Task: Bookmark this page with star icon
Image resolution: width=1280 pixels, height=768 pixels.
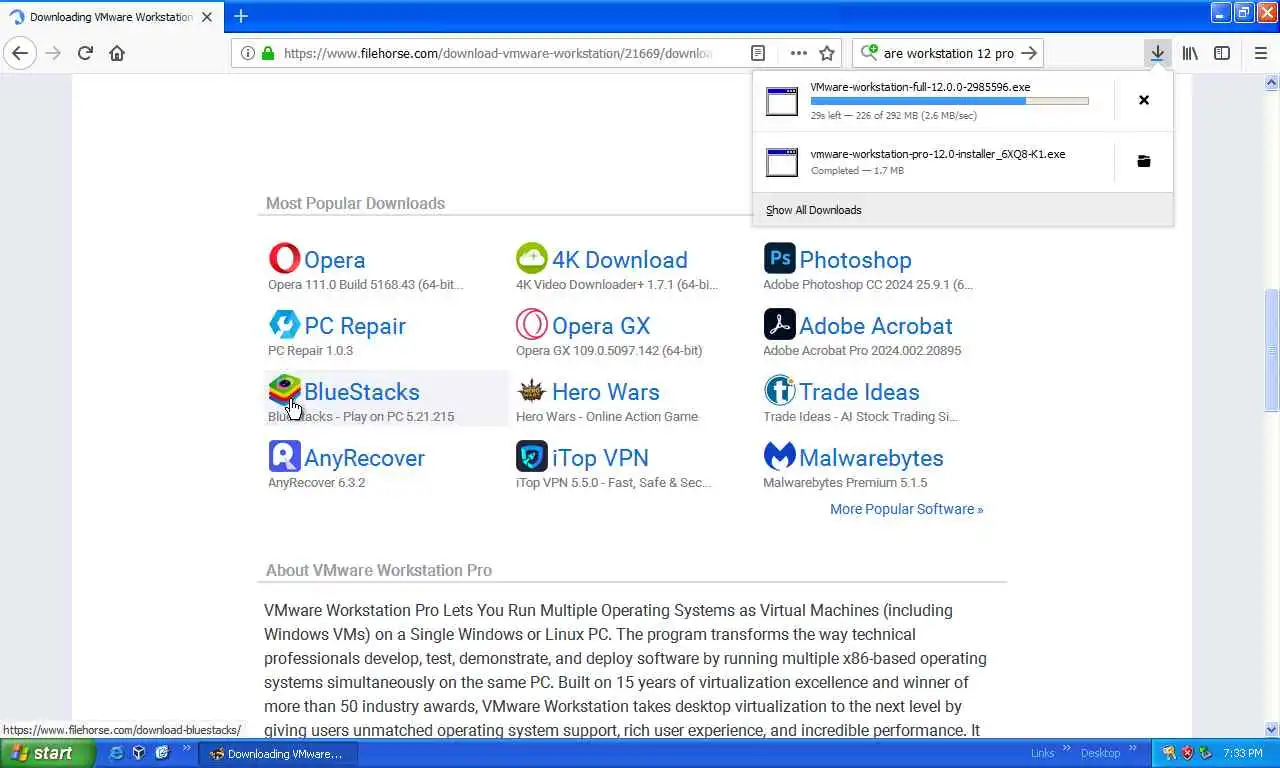Action: click(x=827, y=53)
